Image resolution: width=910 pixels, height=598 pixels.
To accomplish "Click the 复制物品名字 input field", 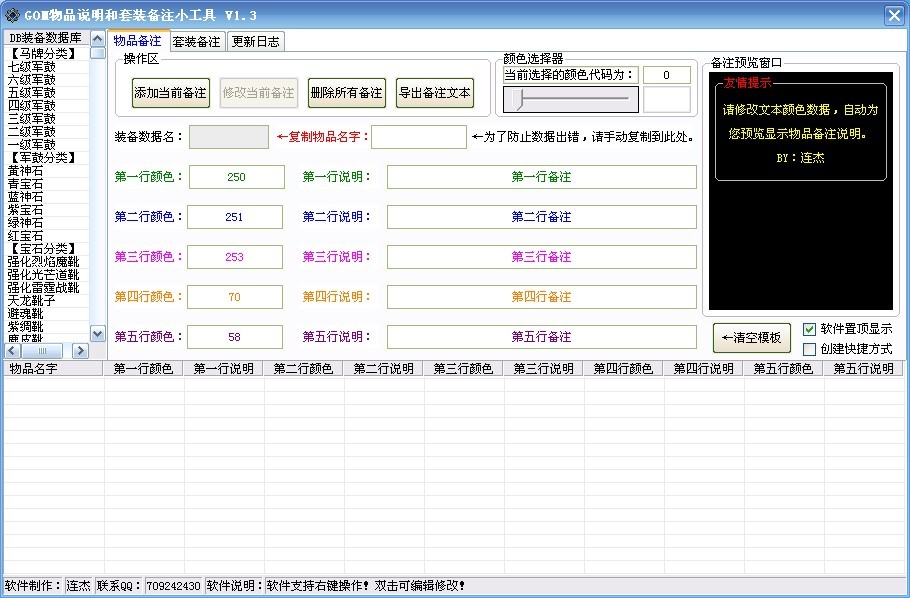I will tap(419, 137).
